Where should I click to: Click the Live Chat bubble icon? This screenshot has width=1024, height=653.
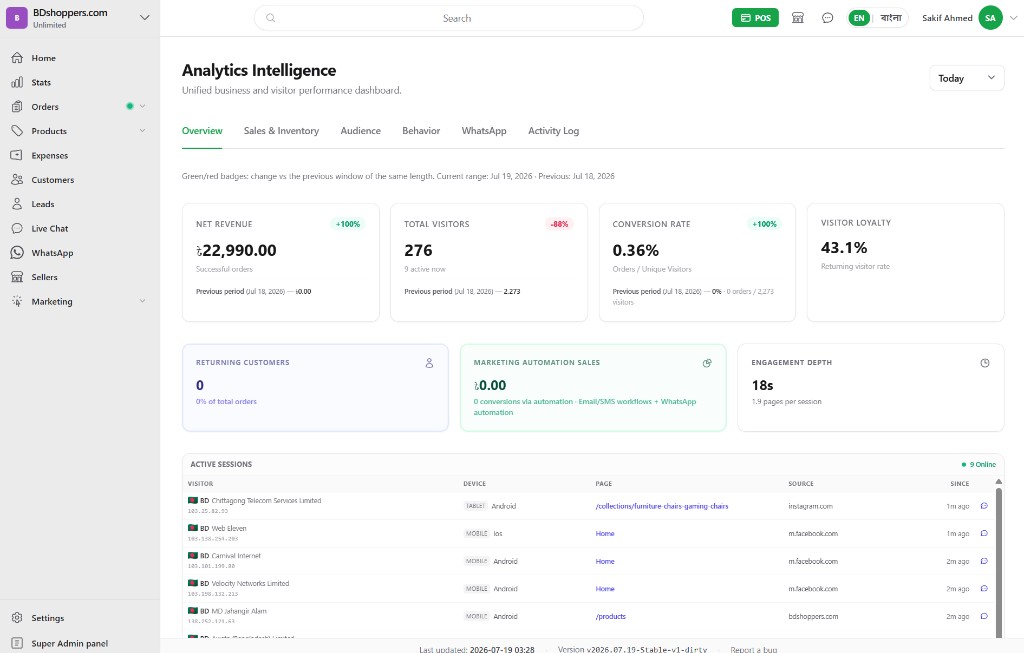[x=17, y=229]
